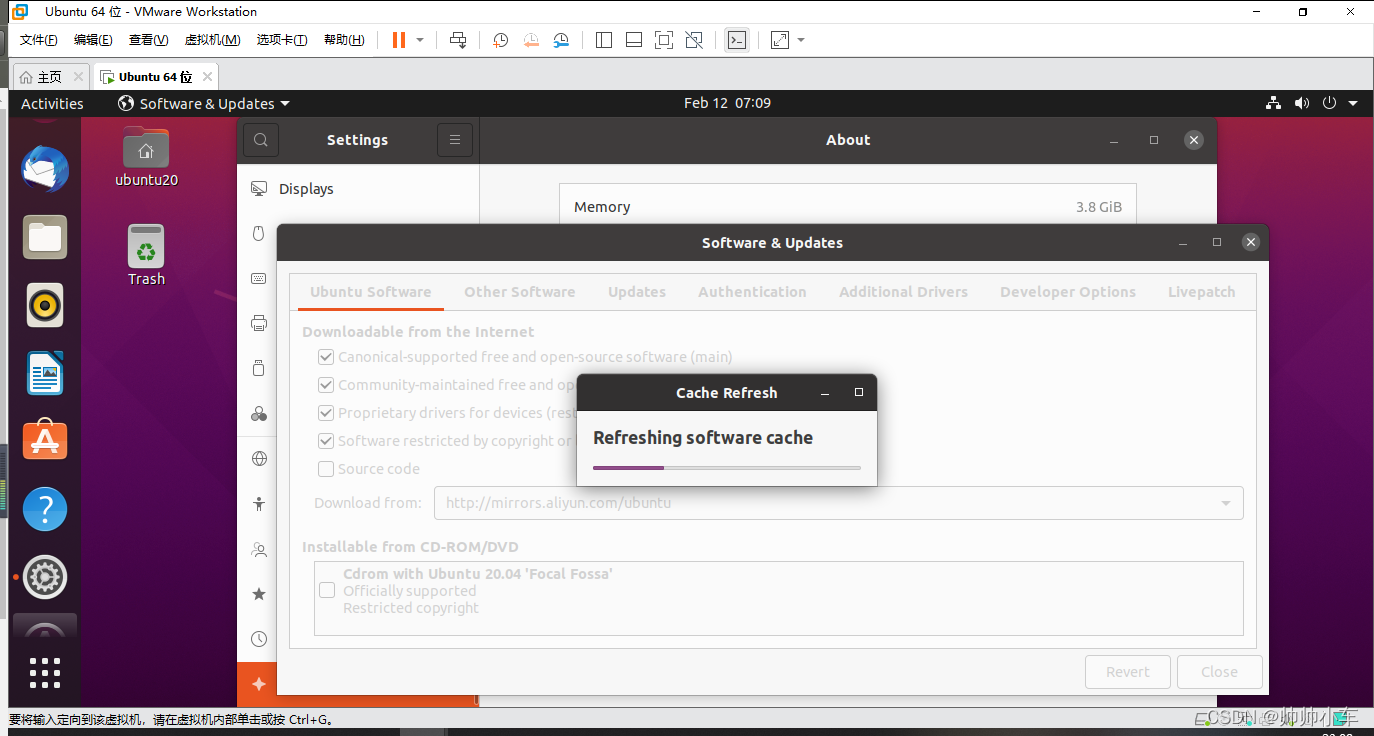Select the Date & Time clock icon
1374x736 pixels.
click(x=259, y=639)
